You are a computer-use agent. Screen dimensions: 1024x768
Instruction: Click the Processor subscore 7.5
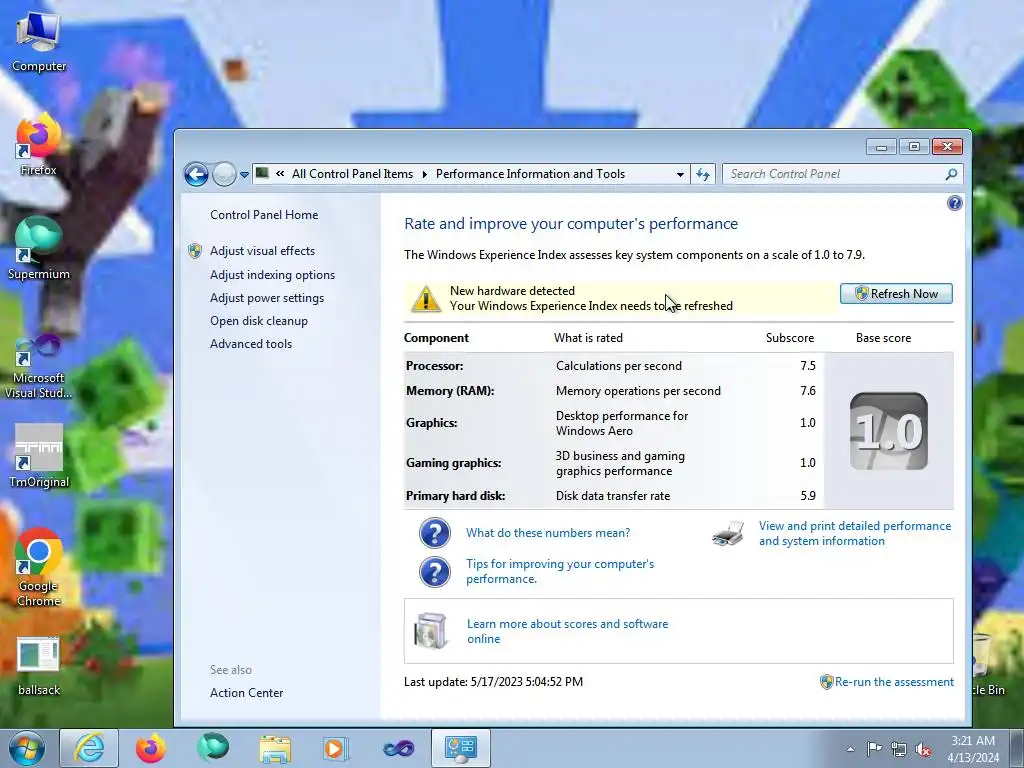coord(808,366)
